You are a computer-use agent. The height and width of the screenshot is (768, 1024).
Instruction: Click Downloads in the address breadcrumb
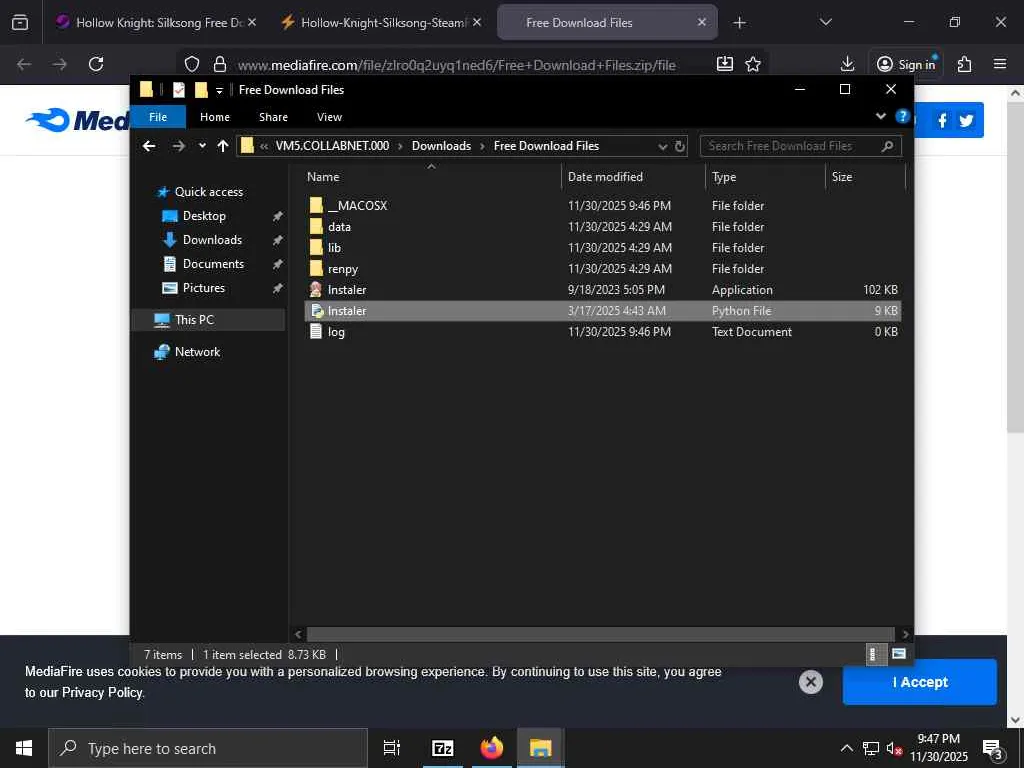(x=441, y=146)
